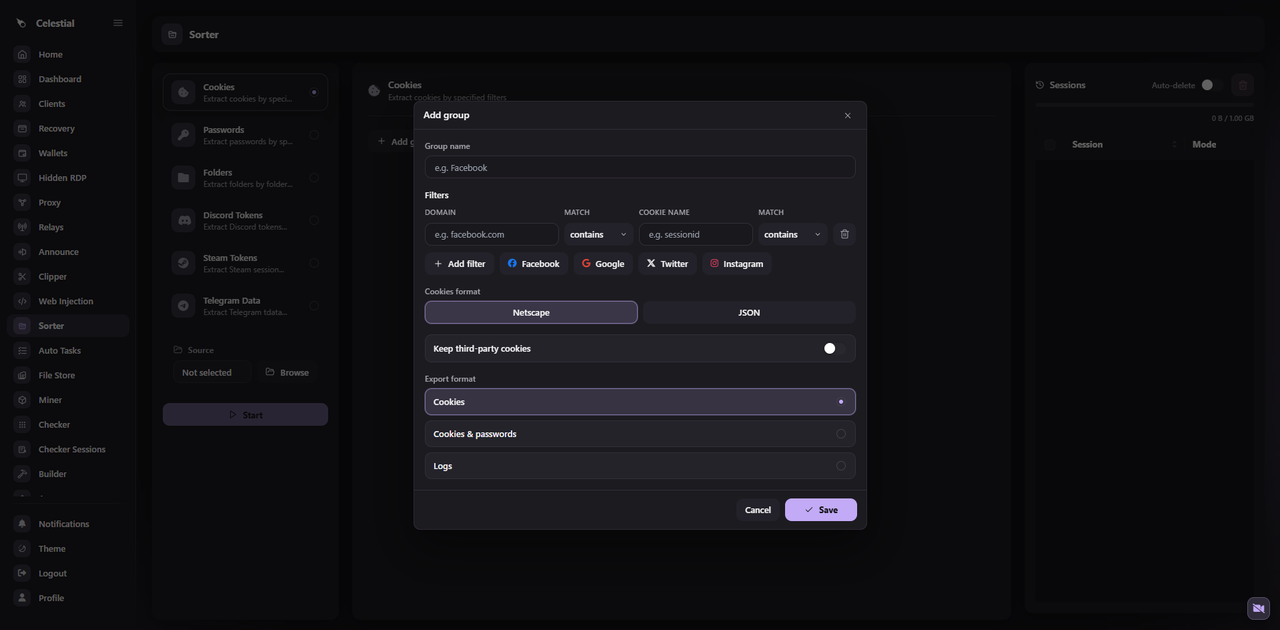
Task: Open the Theme sidebar entry
Action: pos(68,549)
